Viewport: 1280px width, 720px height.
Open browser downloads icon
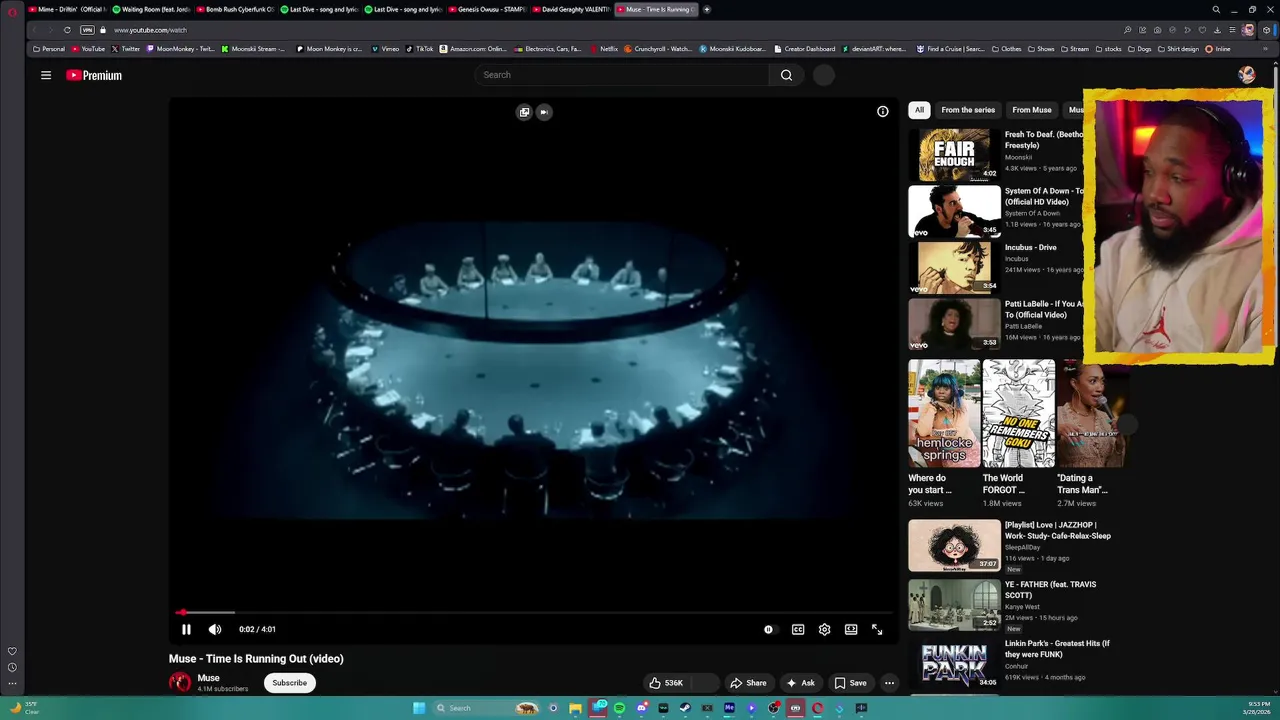pos(1217,30)
